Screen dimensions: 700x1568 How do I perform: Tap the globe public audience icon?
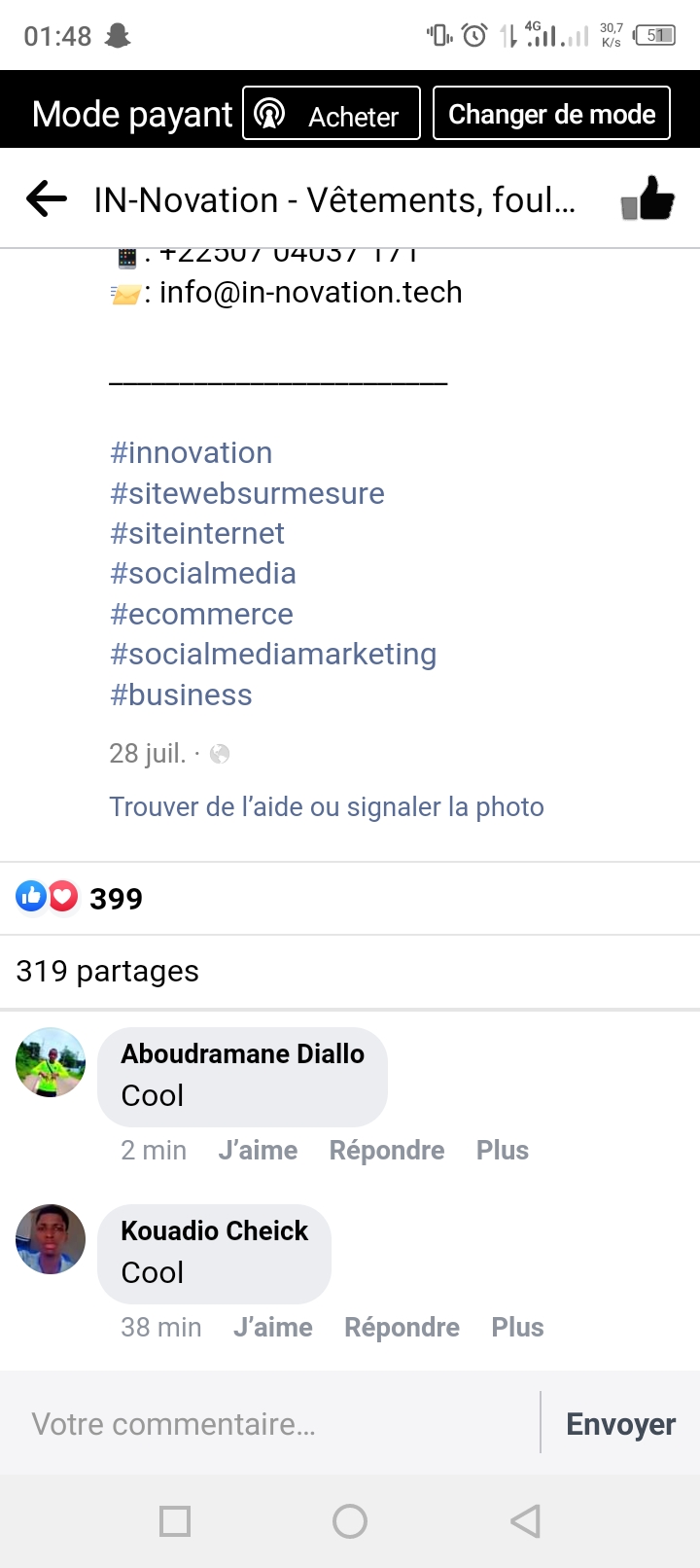220,754
